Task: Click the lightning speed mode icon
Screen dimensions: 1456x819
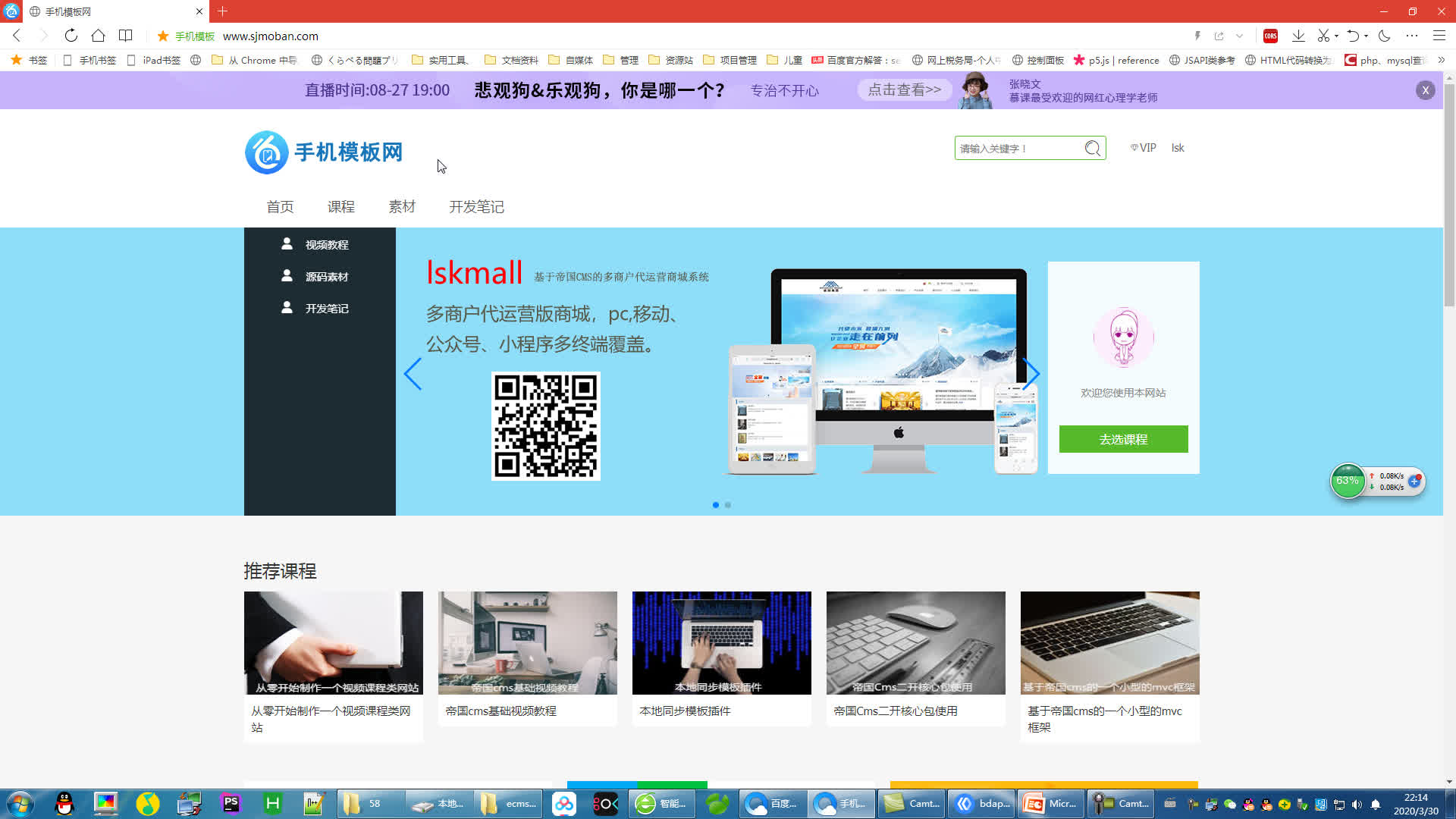Action: point(1197,36)
